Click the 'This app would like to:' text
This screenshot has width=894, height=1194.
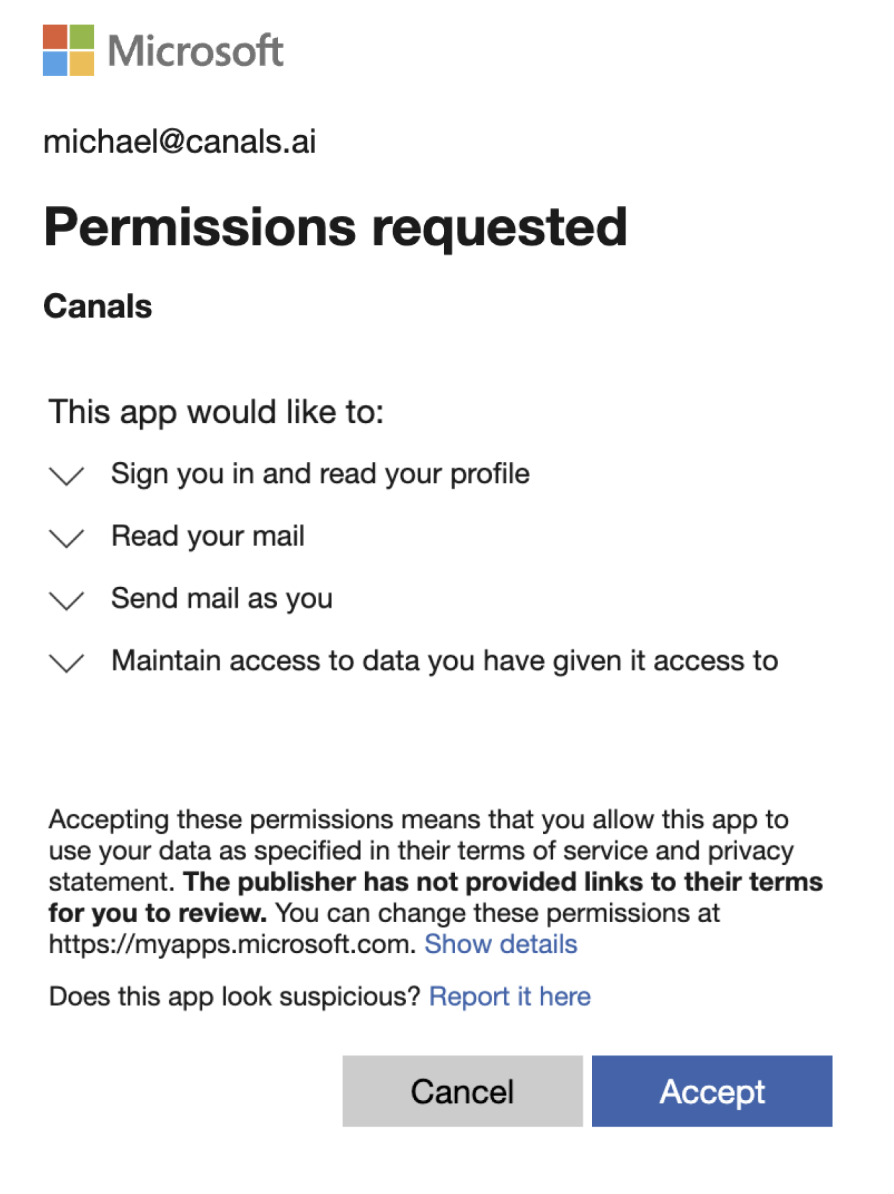pos(216,413)
